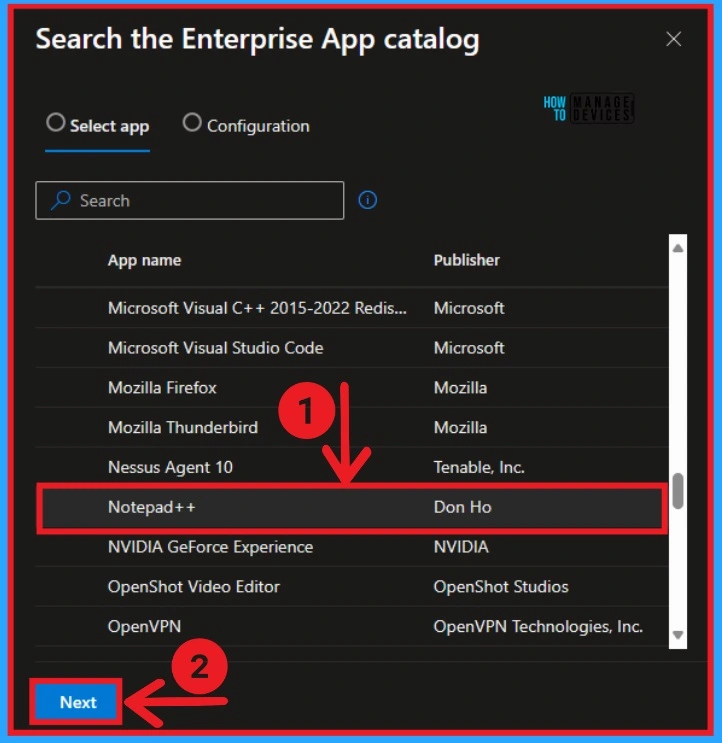This screenshot has height=743, width=722.
Task: Click the Search input field
Action: point(190,200)
